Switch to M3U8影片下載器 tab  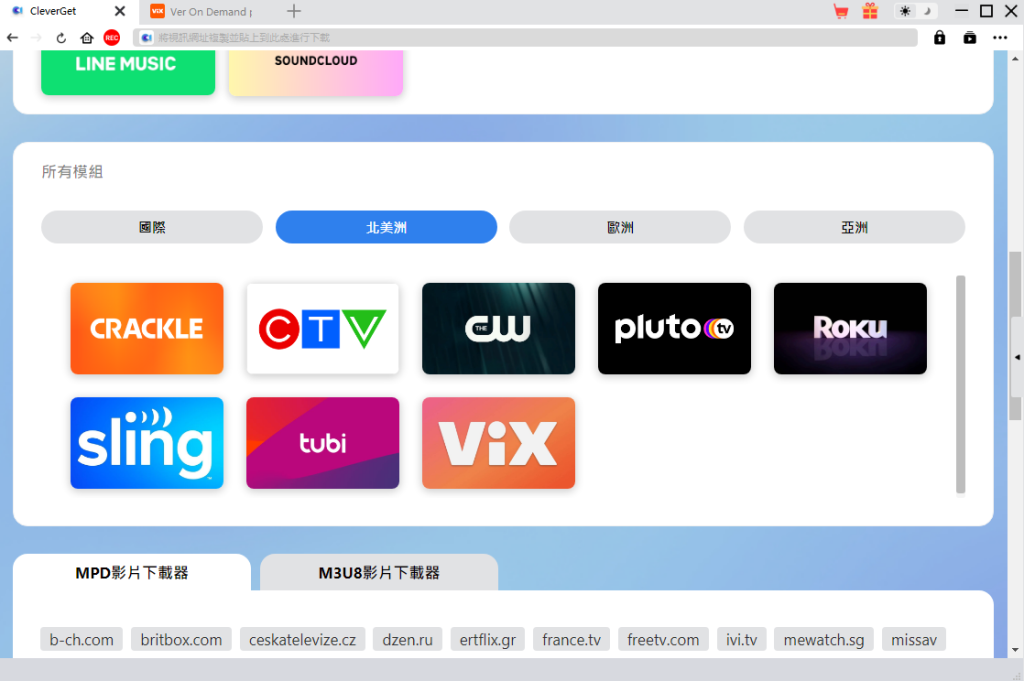coord(379,573)
